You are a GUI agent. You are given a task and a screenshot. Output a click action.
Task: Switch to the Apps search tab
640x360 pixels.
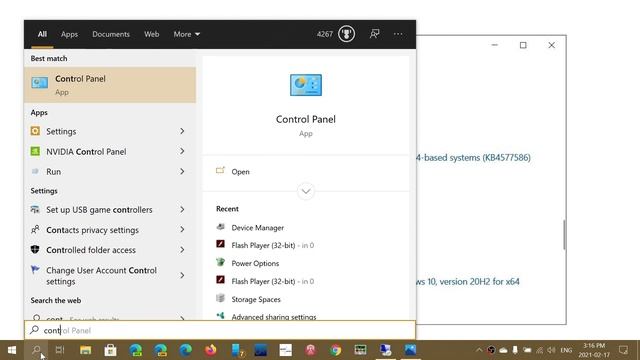pos(69,34)
